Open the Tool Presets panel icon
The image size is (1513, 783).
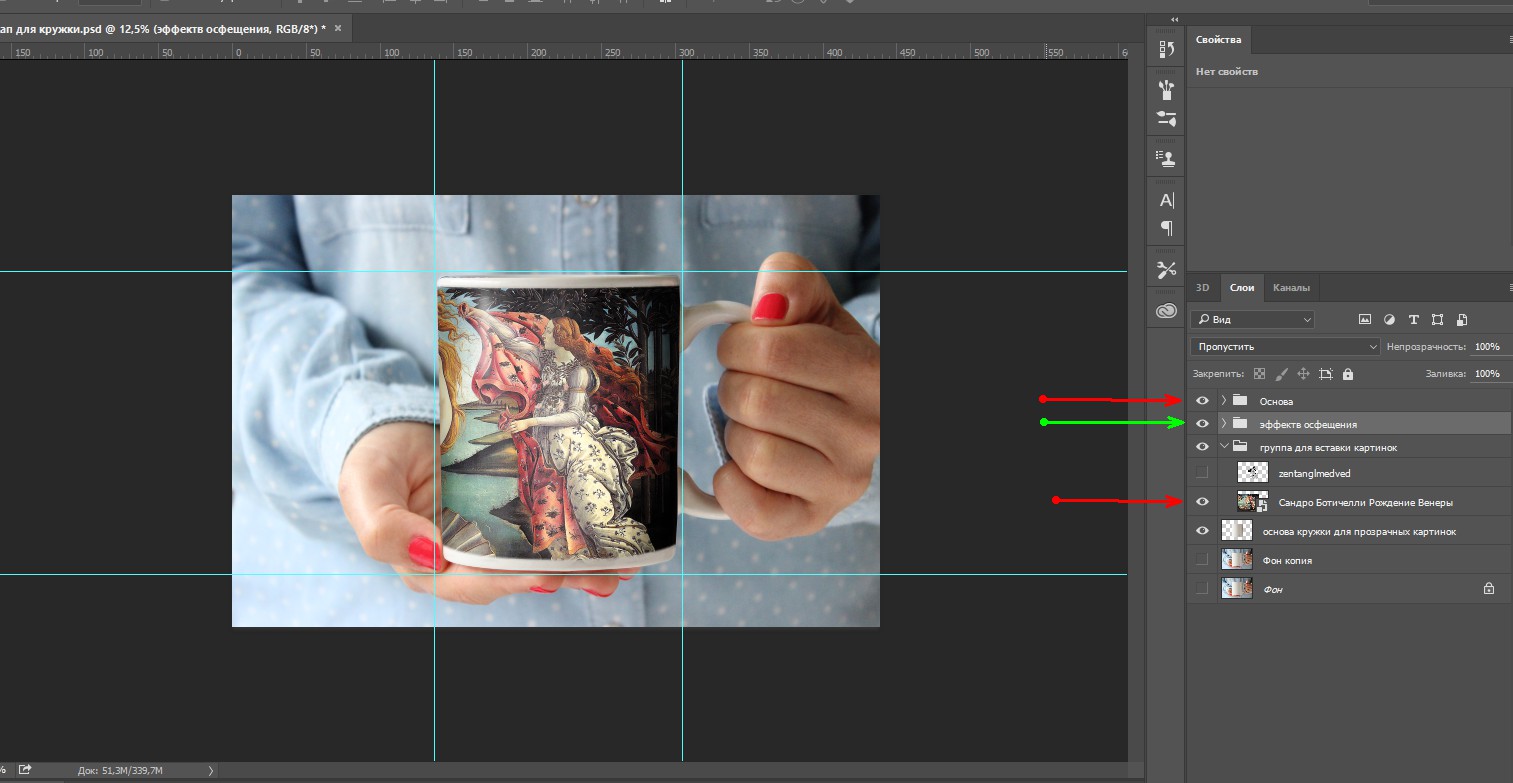point(1166,270)
